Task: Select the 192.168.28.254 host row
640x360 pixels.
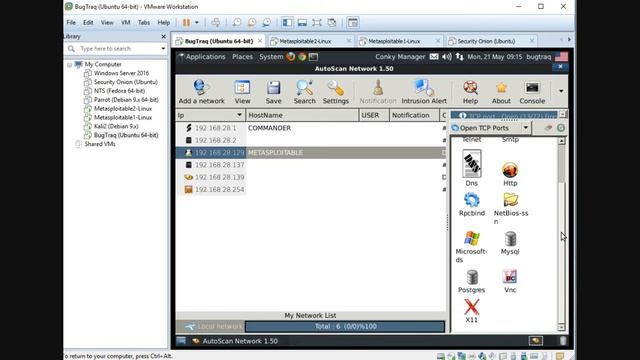Action: click(x=311, y=189)
